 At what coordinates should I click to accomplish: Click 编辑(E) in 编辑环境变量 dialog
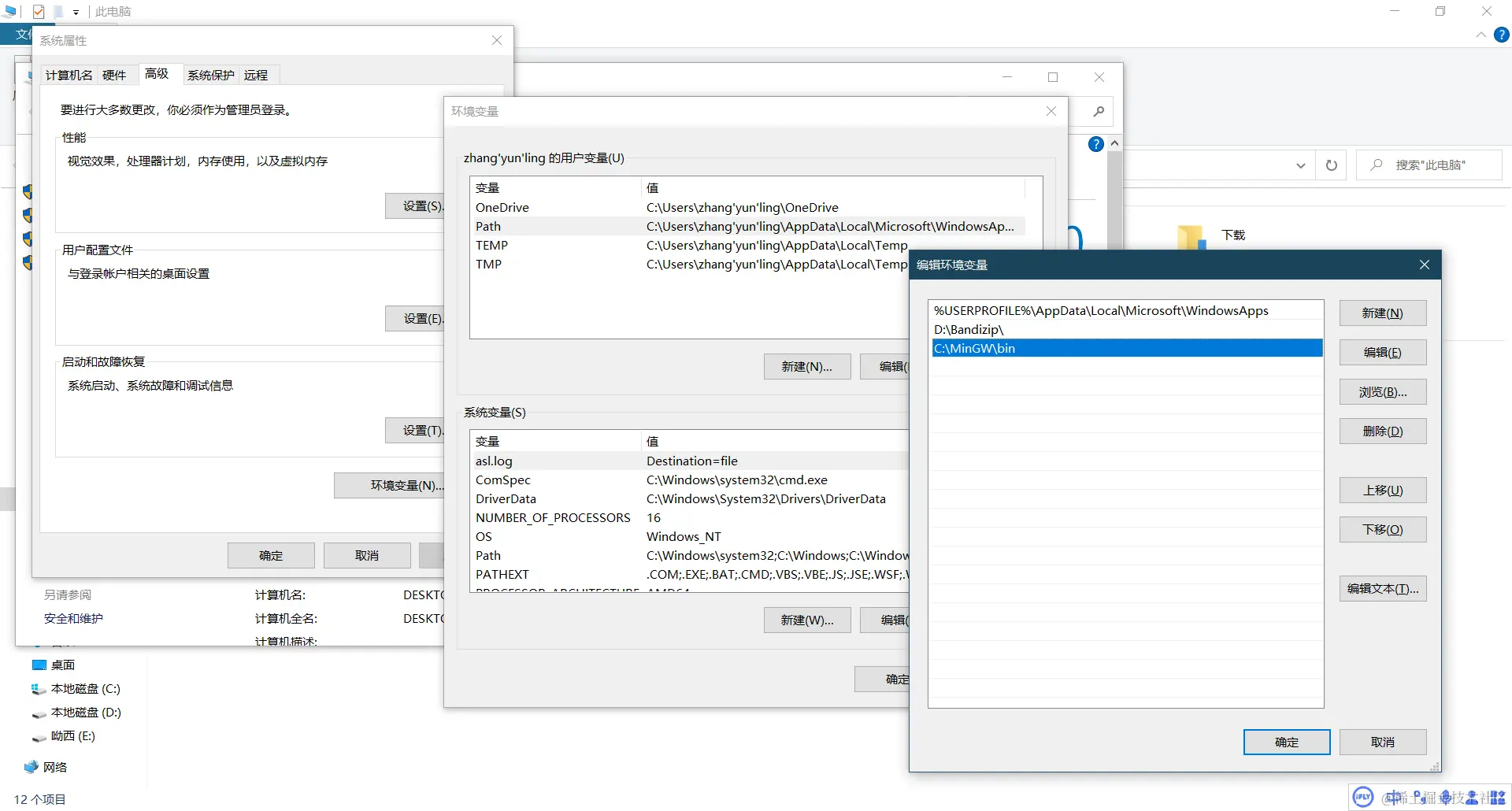click(1383, 352)
